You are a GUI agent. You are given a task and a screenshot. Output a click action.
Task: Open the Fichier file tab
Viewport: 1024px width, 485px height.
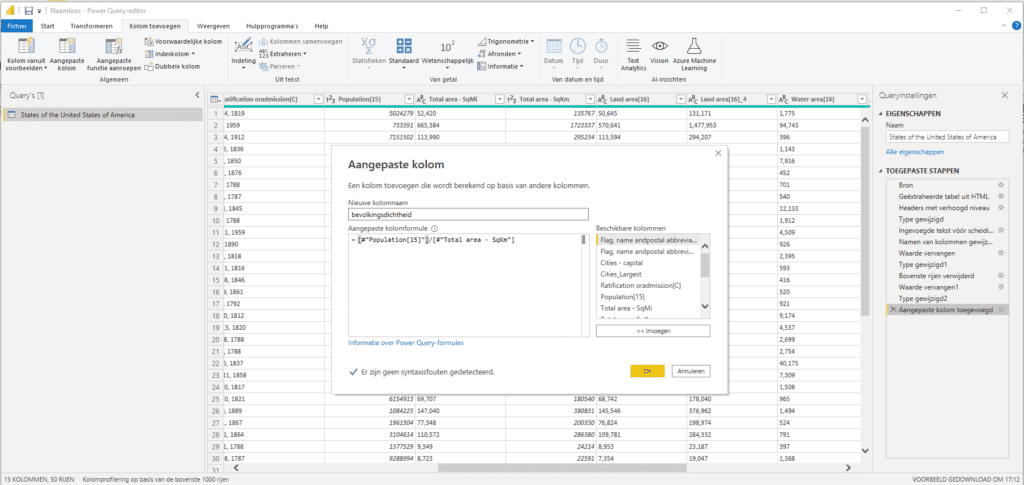(15, 26)
